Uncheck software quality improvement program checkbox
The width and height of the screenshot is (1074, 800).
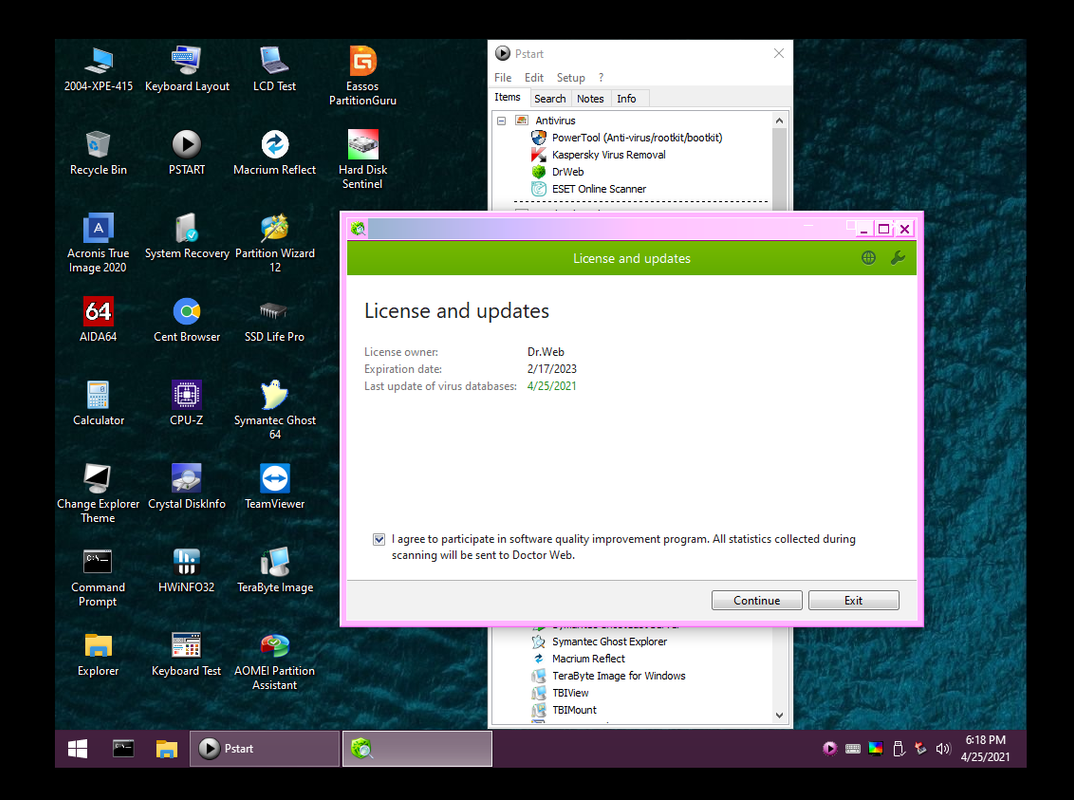379,539
